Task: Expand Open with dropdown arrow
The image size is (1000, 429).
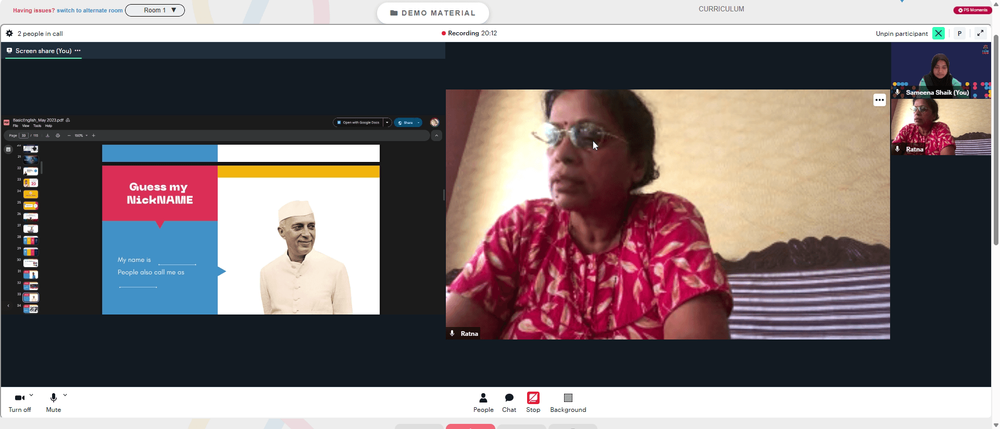Action: click(x=387, y=122)
